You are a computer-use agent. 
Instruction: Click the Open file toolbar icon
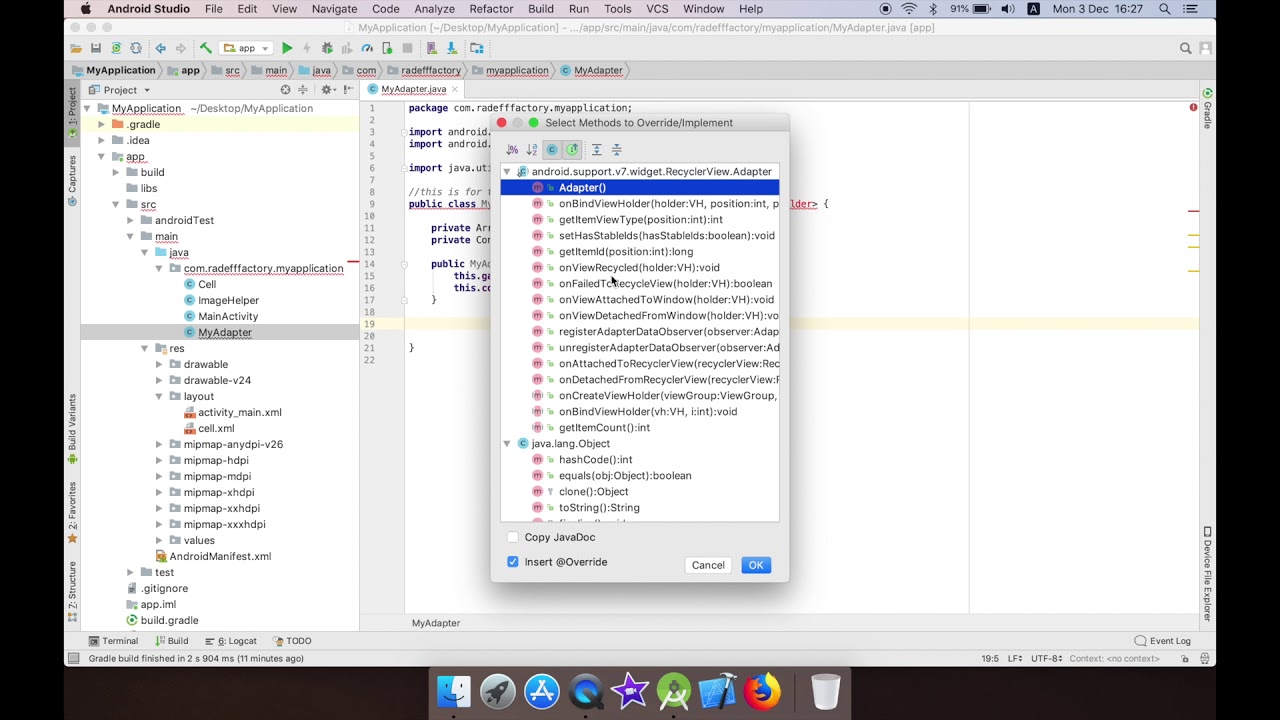coord(76,48)
